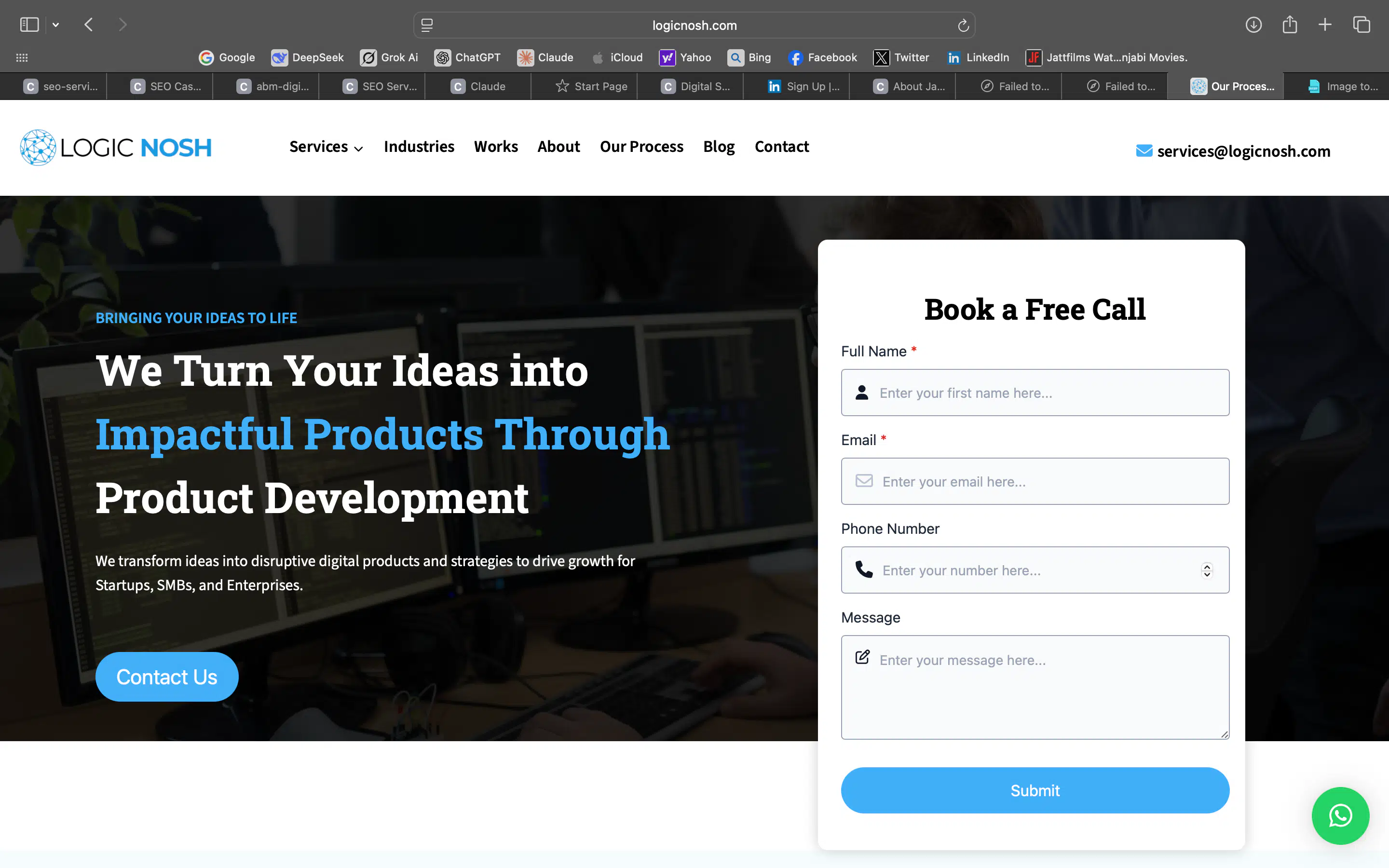Click the Full Name input field
1389x868 pixels.
tap(1035, 393)
